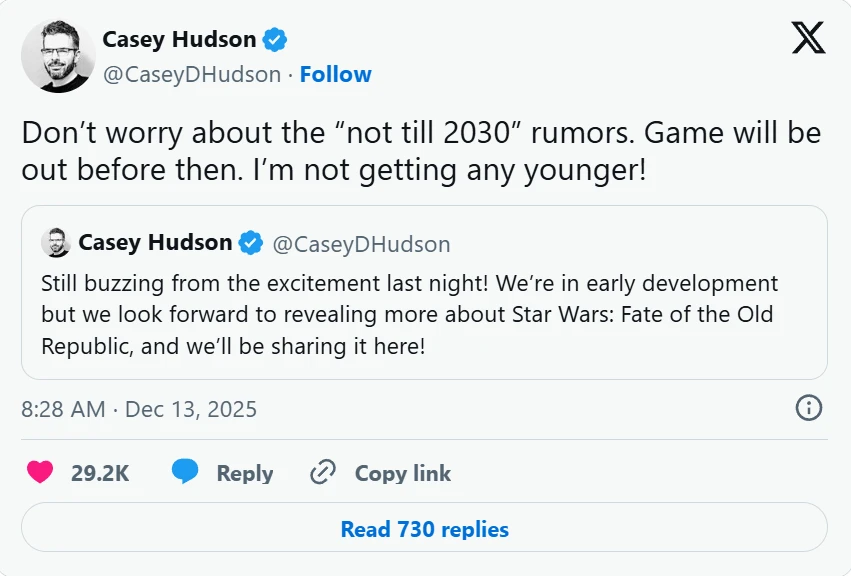Open the bold Casey Hudson name at top

click(179, 40)
